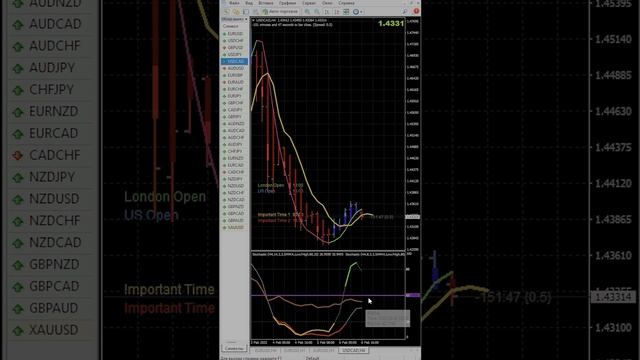Click the Important Time 1 label on small chart

click(274, 215)
